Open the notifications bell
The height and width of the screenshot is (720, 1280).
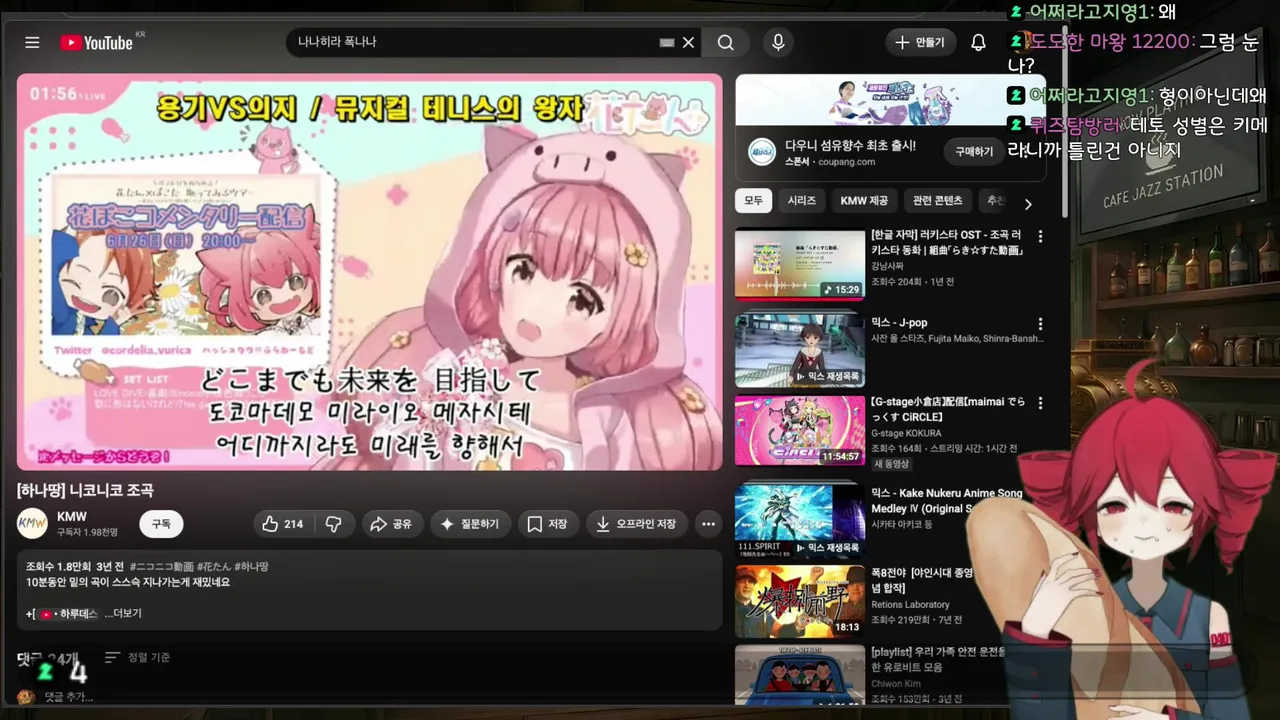978,42
